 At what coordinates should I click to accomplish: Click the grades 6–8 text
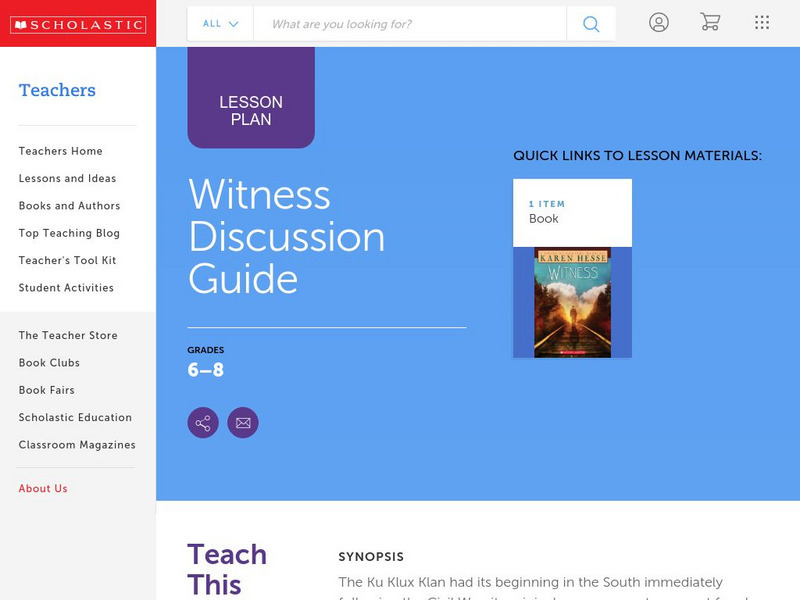point(206,369)
